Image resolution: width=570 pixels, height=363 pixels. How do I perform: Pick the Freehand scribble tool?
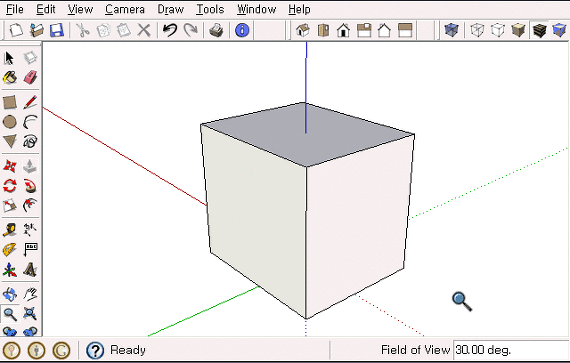(x=30, y=141)
